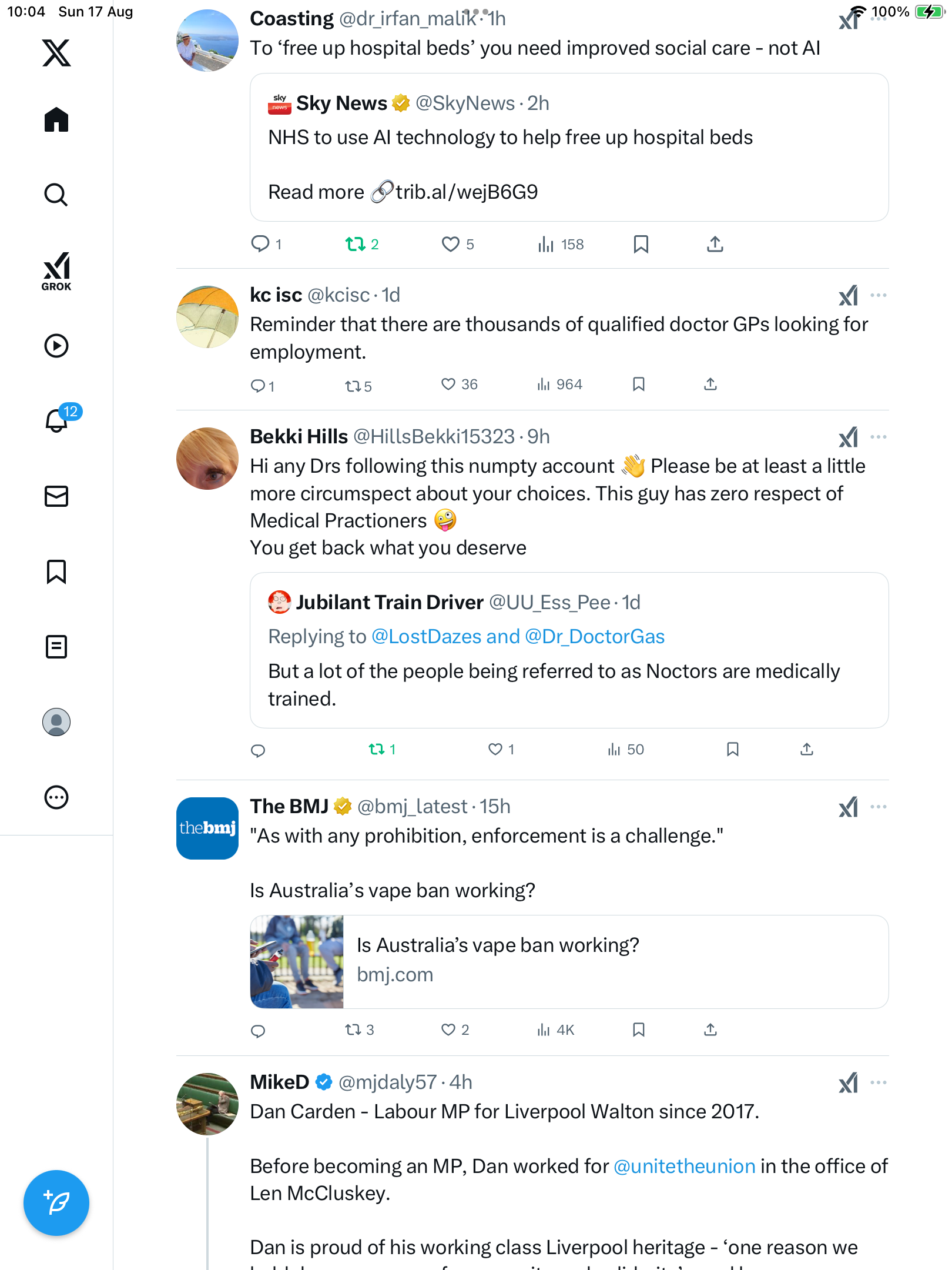The width and height of the screenshot is (952, 1270).
Task: Share the Bekki Hills post
Action: point(807,749)
